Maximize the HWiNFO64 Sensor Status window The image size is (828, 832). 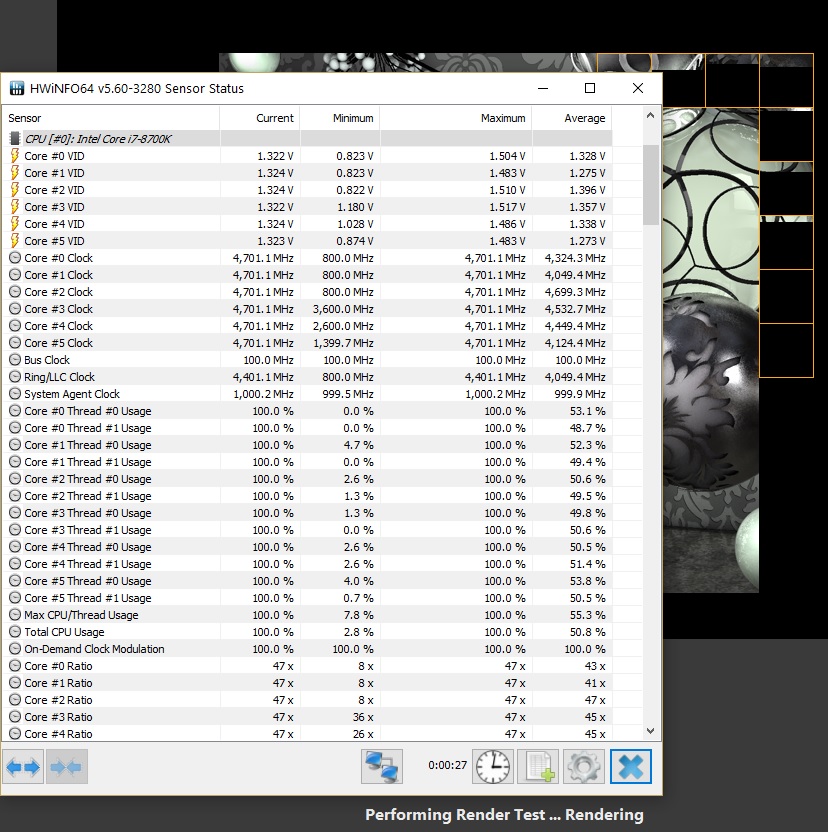coord(590,88)
